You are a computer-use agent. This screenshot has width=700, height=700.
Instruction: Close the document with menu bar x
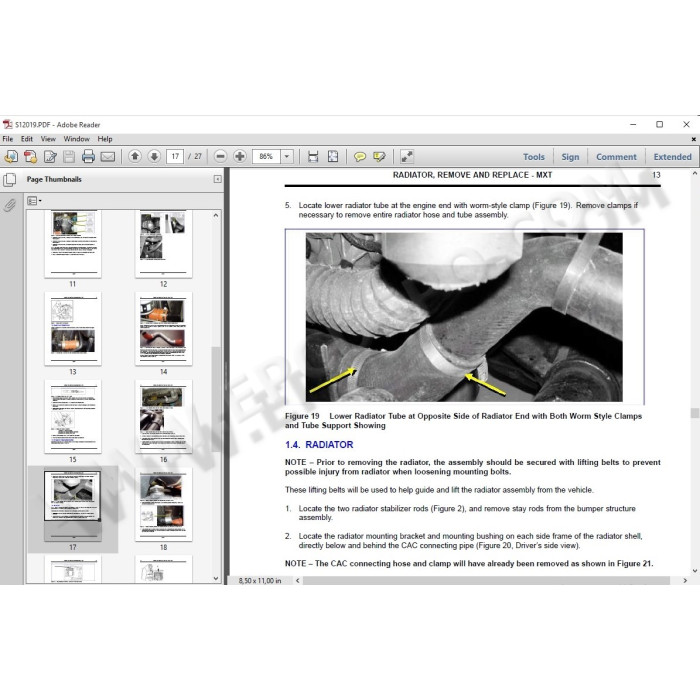point(694,139)
